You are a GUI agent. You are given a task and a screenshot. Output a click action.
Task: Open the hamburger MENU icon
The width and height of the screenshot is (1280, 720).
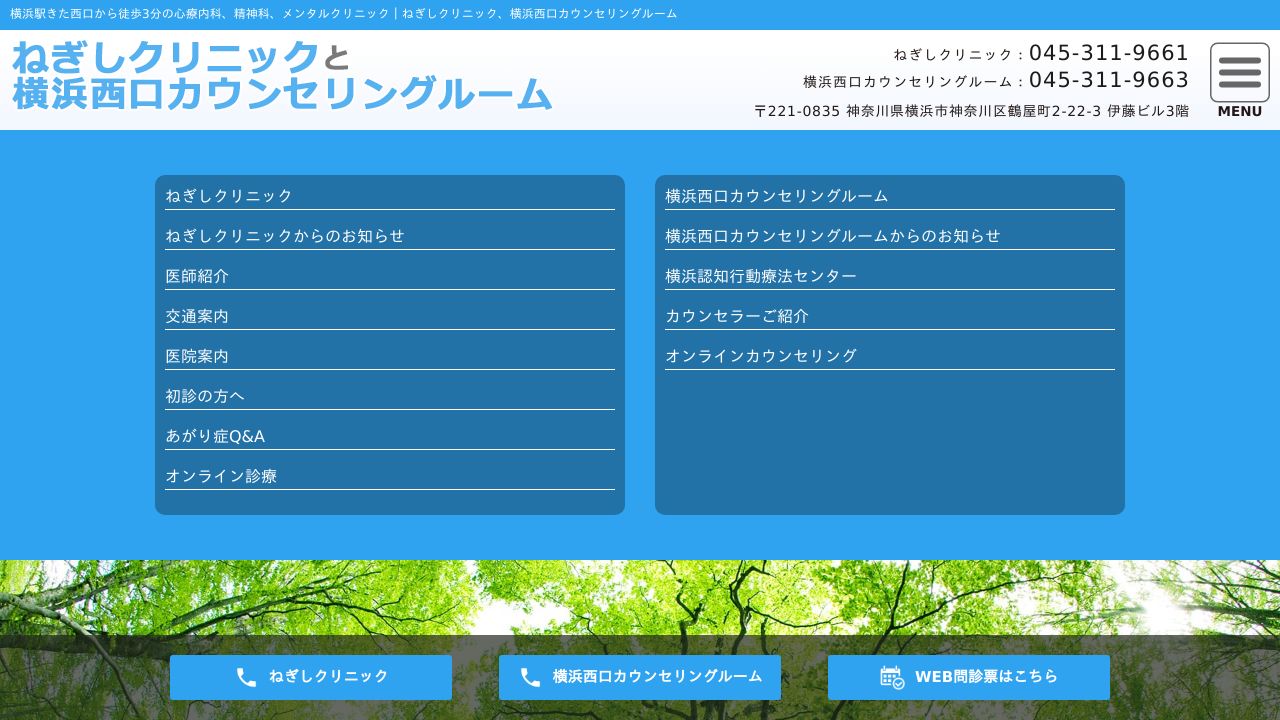click(x=1239, y=72)
